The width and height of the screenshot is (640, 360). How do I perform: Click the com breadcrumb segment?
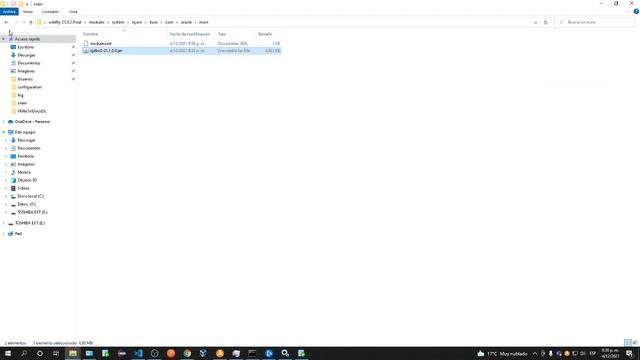coord(169,22)
